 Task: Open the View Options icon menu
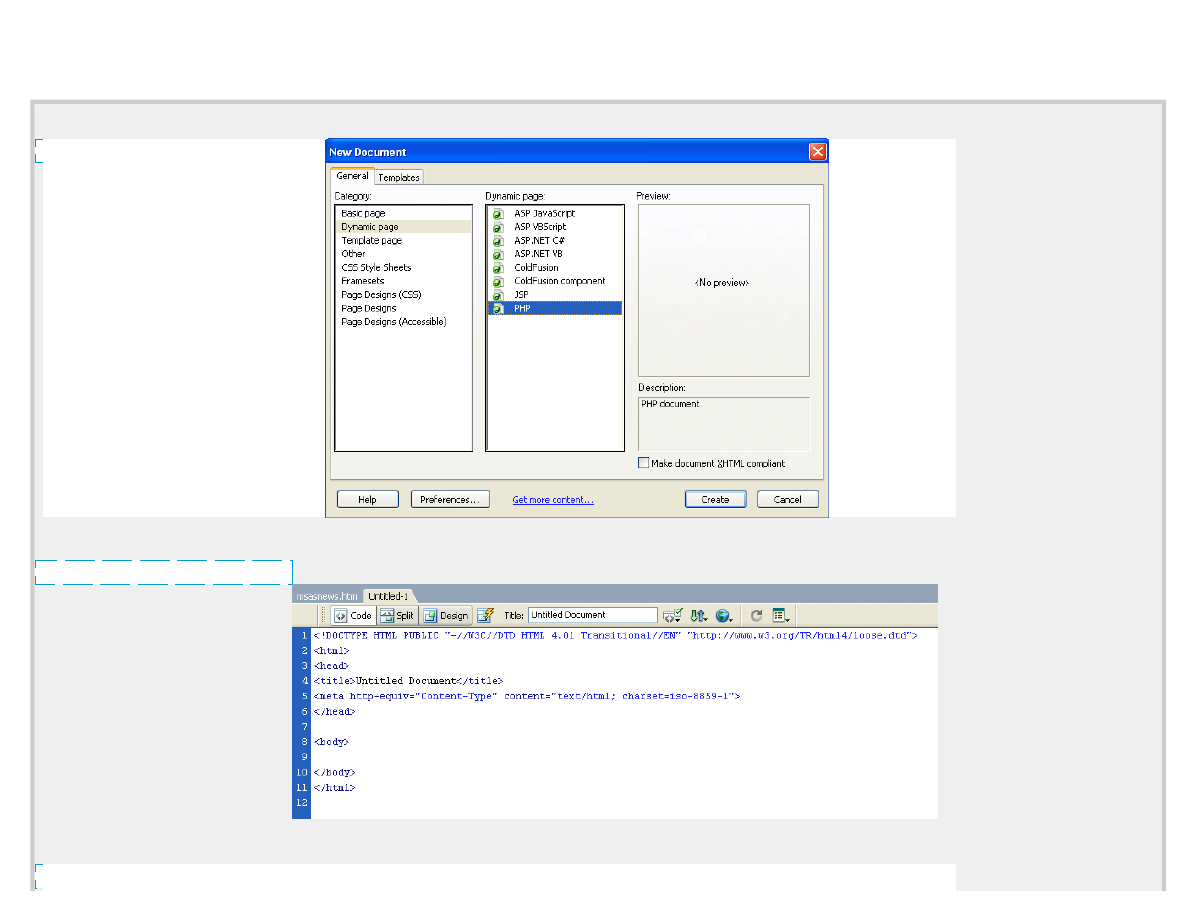click(781, 616)
